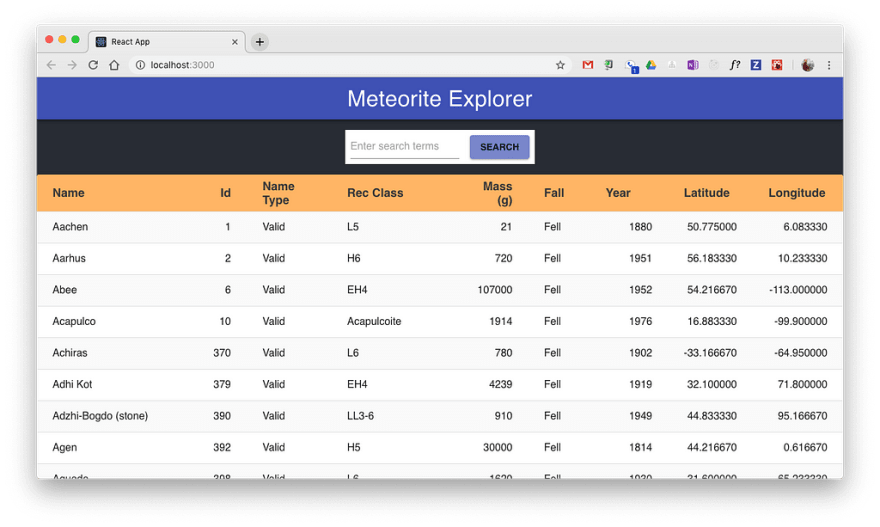Image resolution: width=880 pixels, height=527 pixels.
Task: Click the Acapulcoite rec class cell
Action: pyautogui.click(x=374, y=321)
